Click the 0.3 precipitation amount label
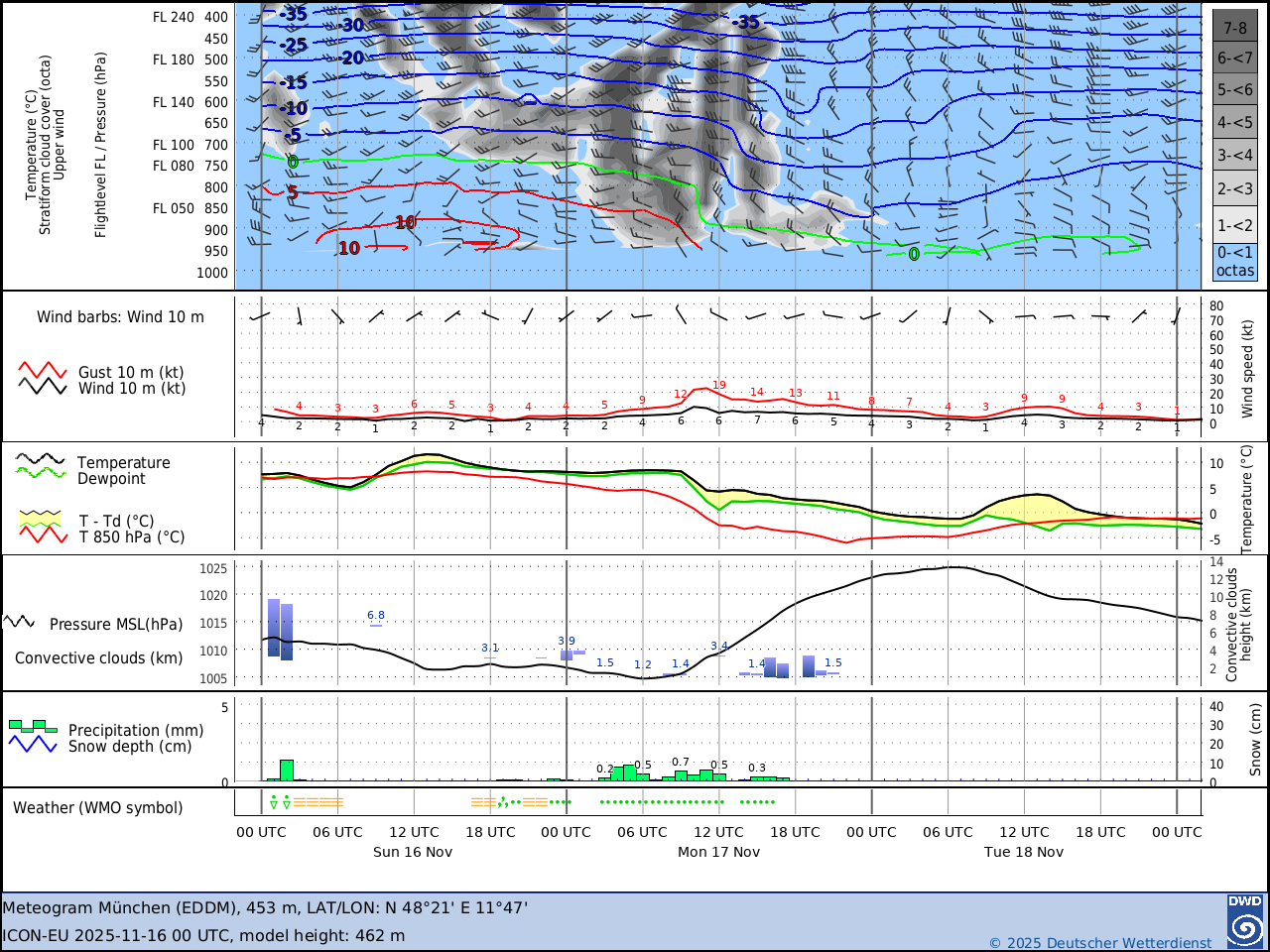This screenshot has width=1270, height=952. coord(757,768)
